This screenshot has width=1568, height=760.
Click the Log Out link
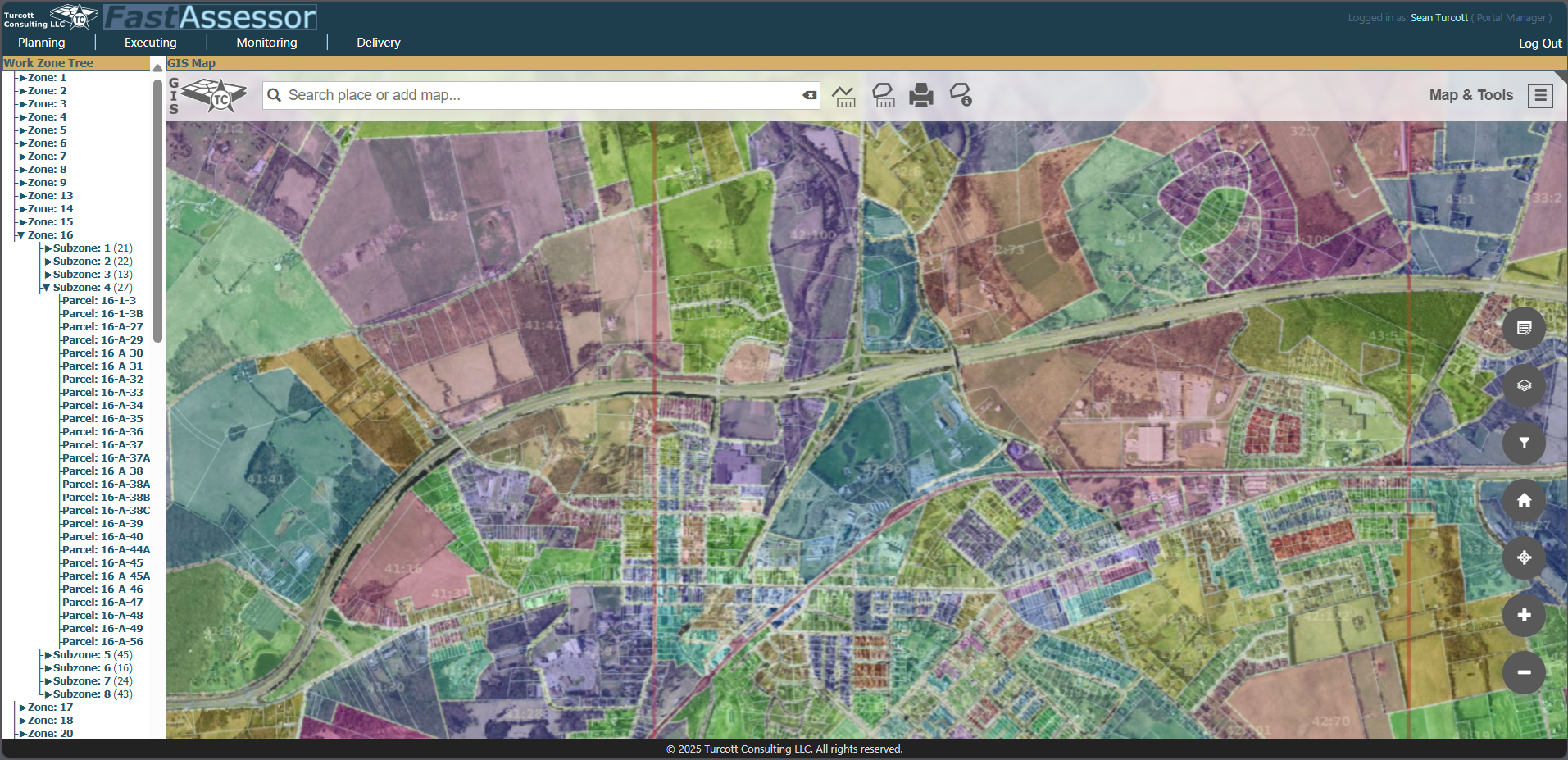1539,43
